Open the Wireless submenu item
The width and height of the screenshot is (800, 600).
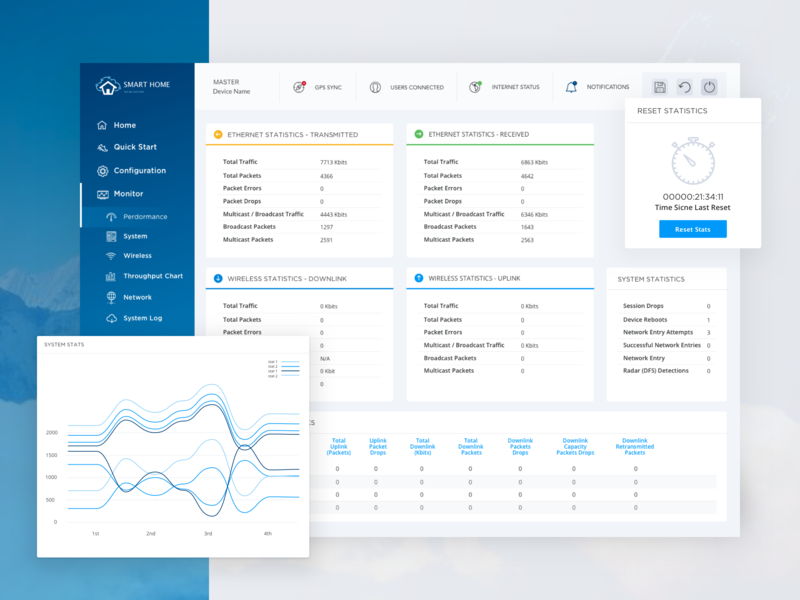tap(137, 256)
